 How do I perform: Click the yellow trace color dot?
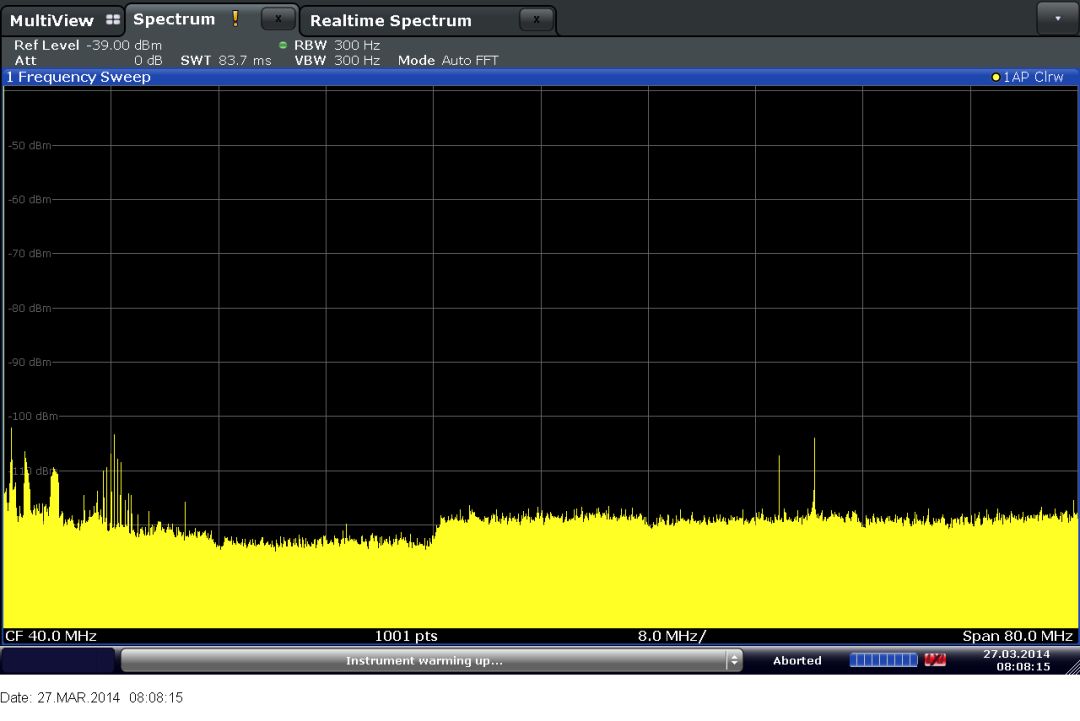pos(995,77)
